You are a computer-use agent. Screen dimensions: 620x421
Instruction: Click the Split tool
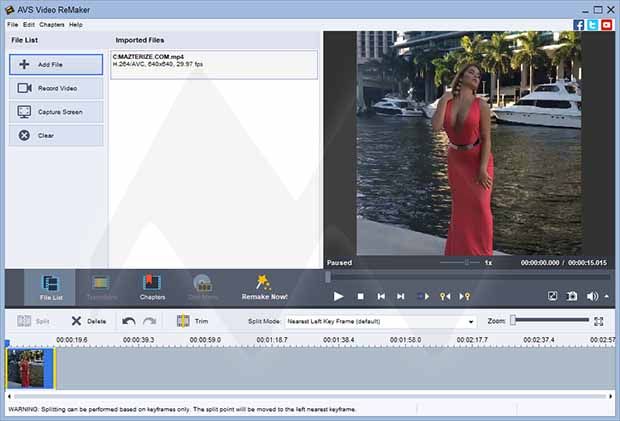[33, 321]
